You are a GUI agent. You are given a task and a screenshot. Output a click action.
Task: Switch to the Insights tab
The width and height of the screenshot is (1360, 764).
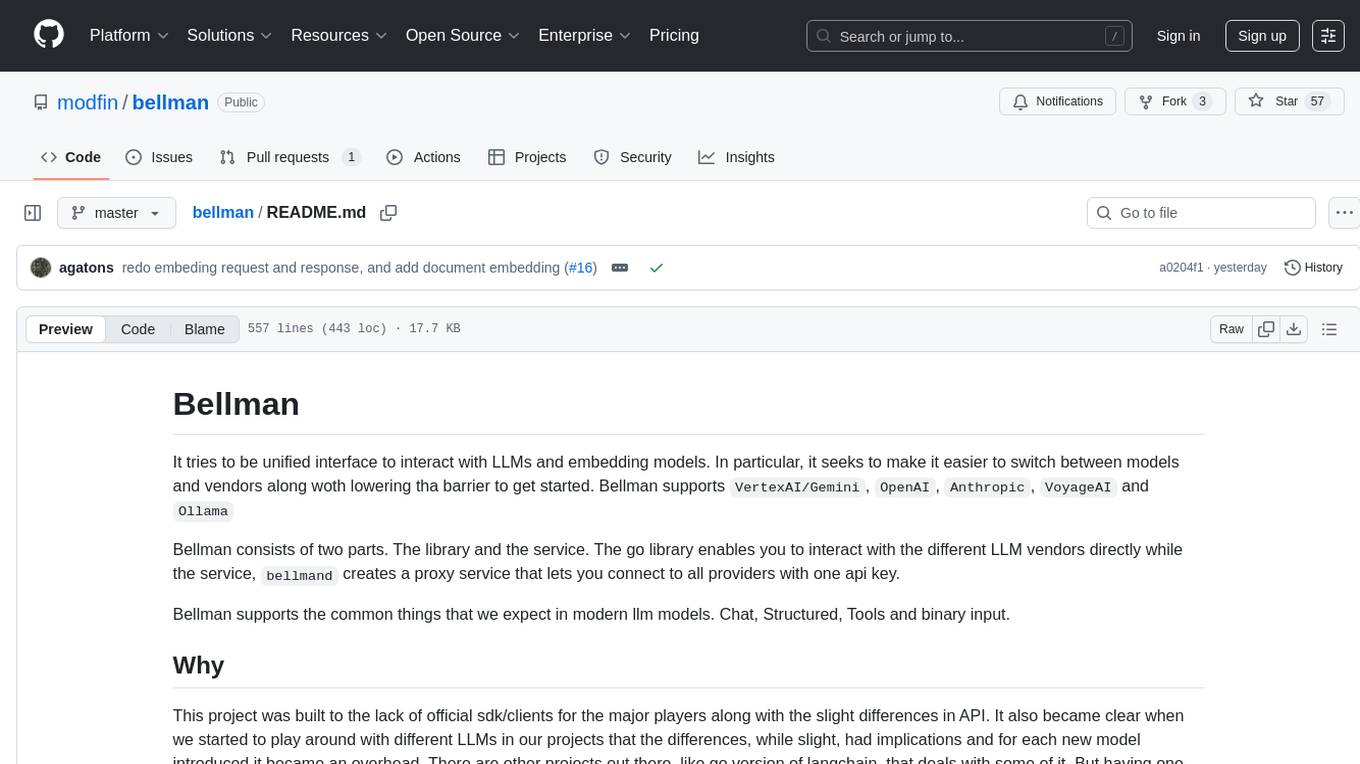[x=736, y=157]
